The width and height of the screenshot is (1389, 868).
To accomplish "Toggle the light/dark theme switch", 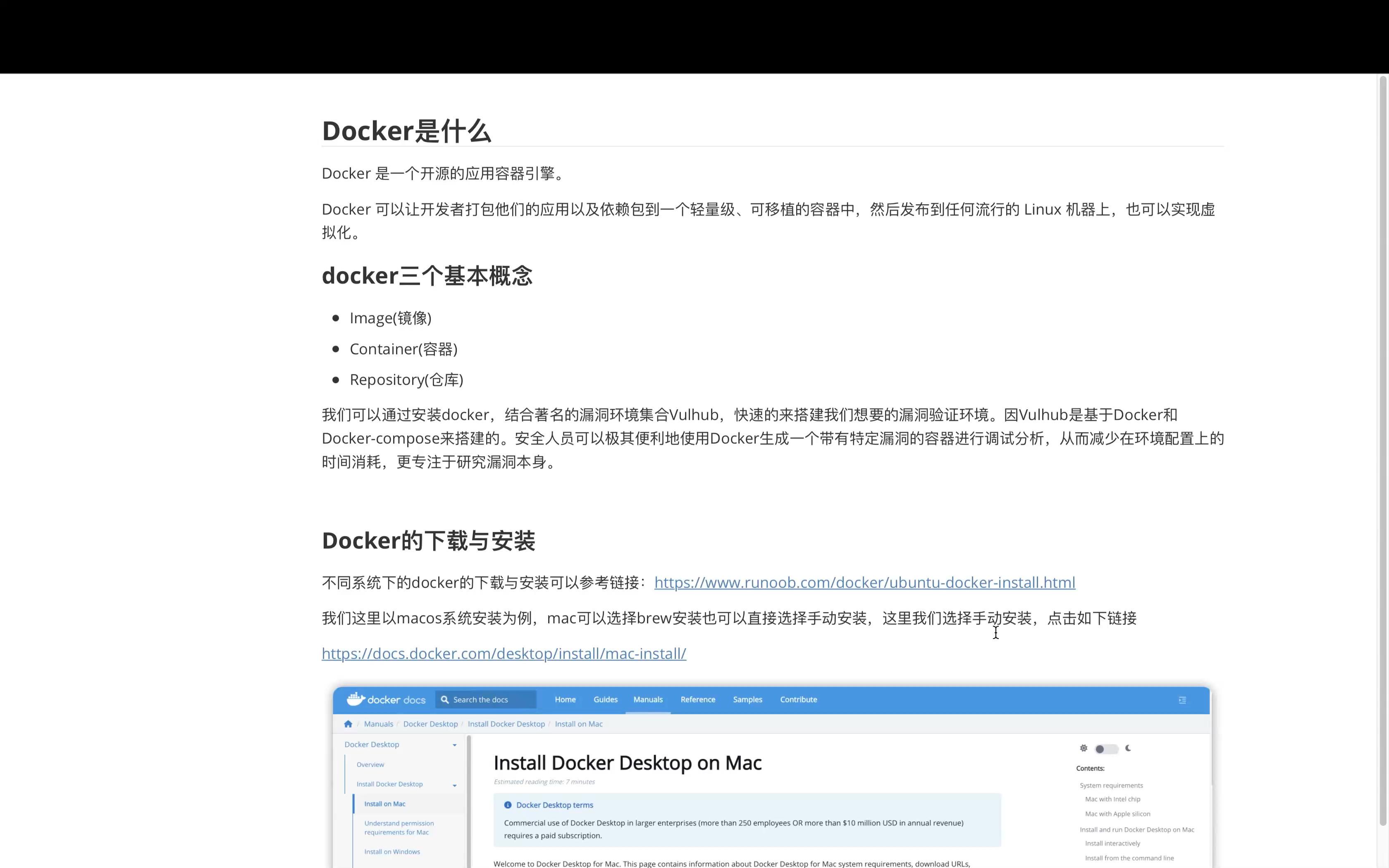I will pos(1106,749).
